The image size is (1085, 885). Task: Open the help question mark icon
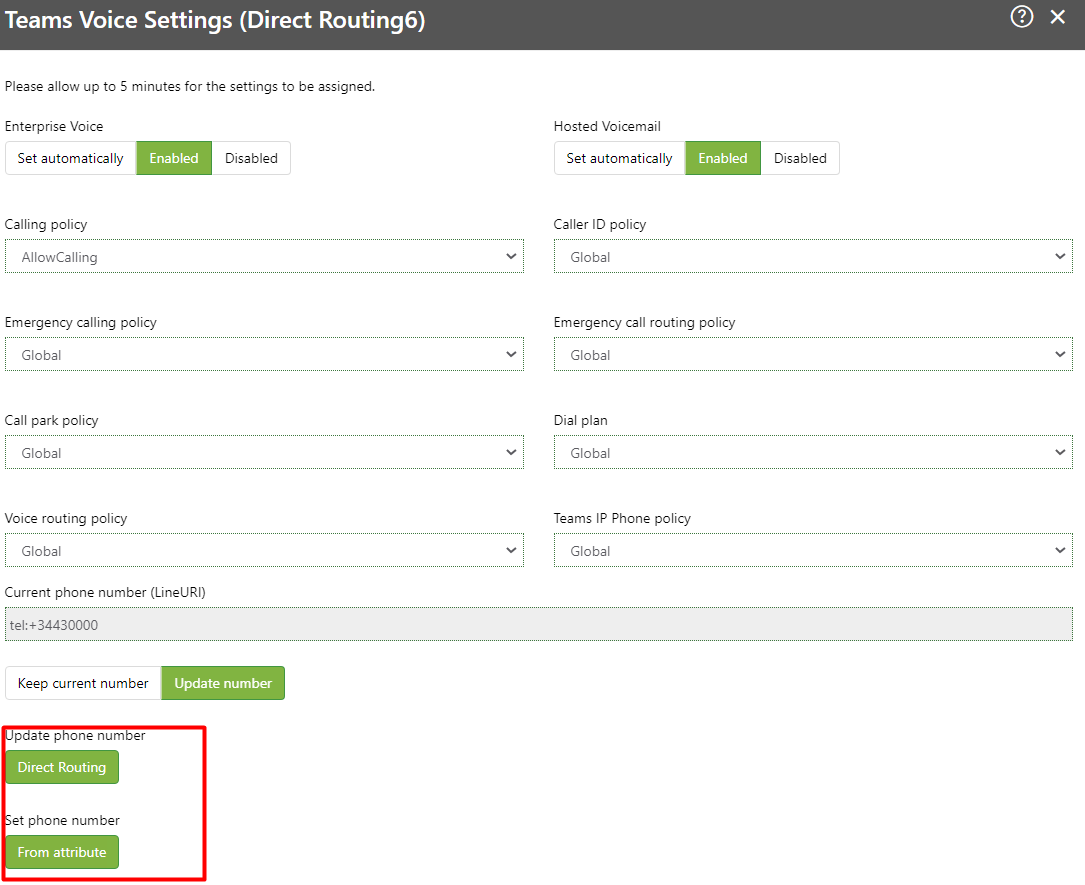tap(1021, 17)
